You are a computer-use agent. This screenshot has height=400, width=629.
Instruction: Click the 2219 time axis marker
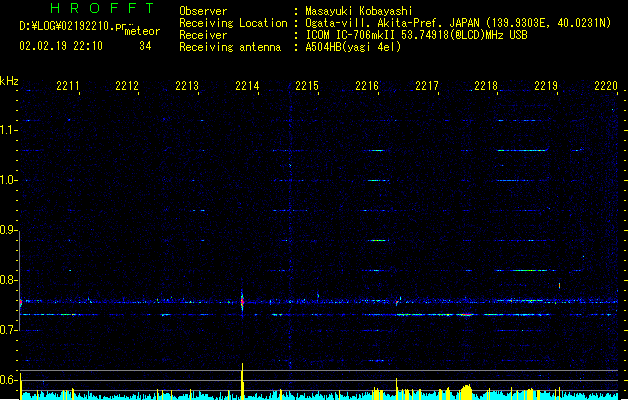pos(546,86)
